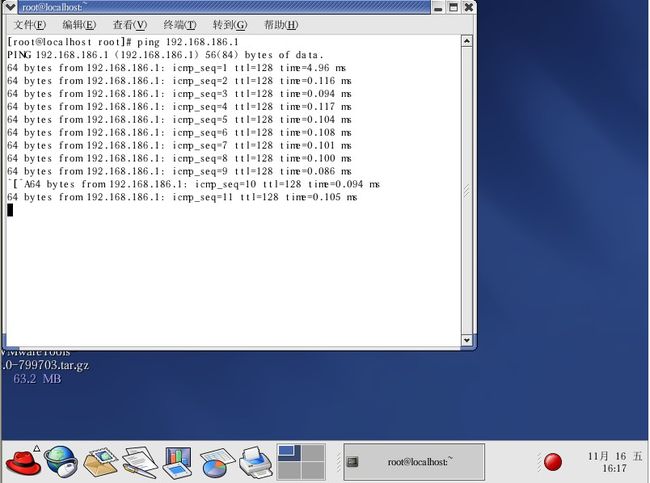Switch to fourth workspace in pager
Viewport: 650px width, 483px height.
click(x=313, y=471)
